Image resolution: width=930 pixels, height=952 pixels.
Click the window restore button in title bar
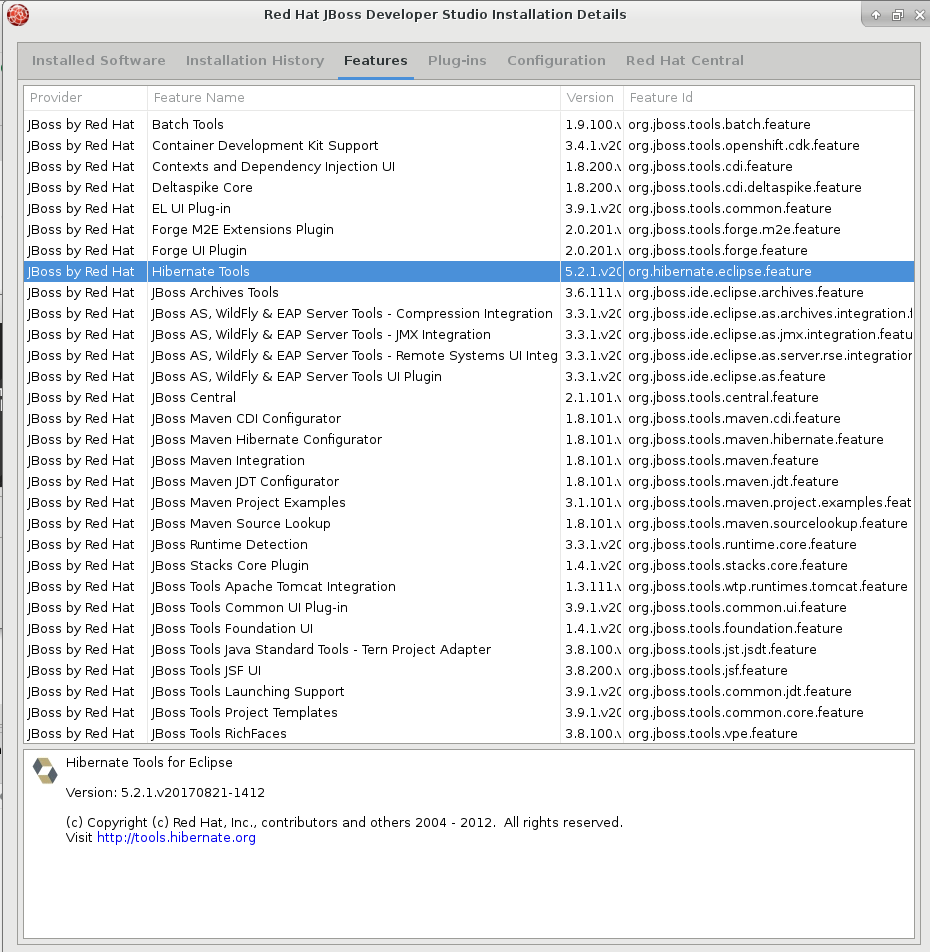898,15
